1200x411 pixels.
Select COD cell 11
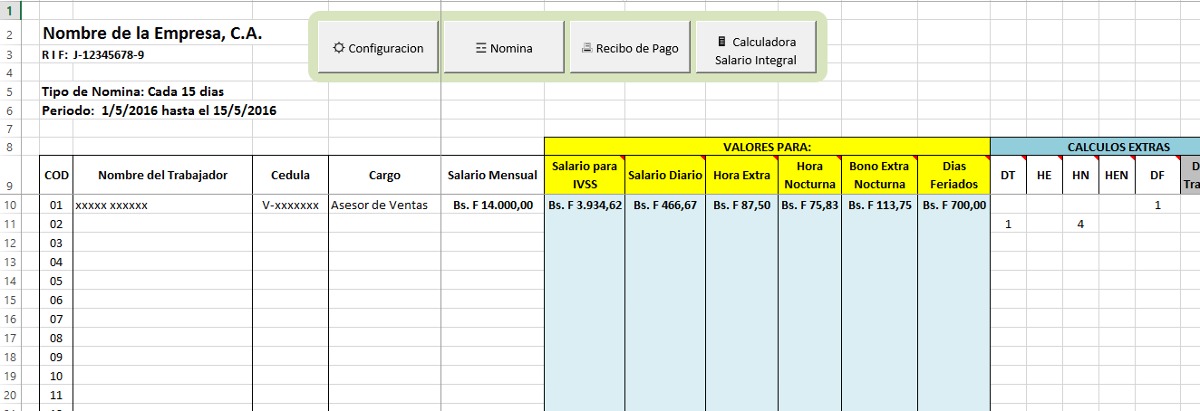(56, 395)
